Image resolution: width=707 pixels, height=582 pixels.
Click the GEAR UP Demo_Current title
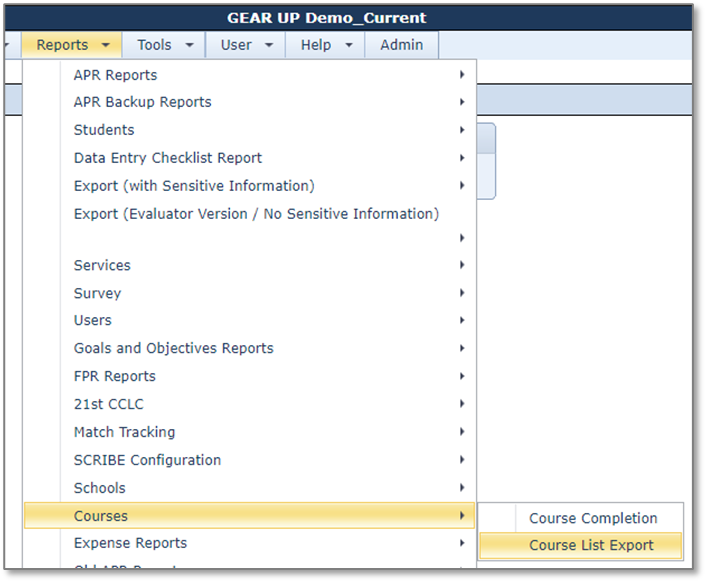click(326, 18)
